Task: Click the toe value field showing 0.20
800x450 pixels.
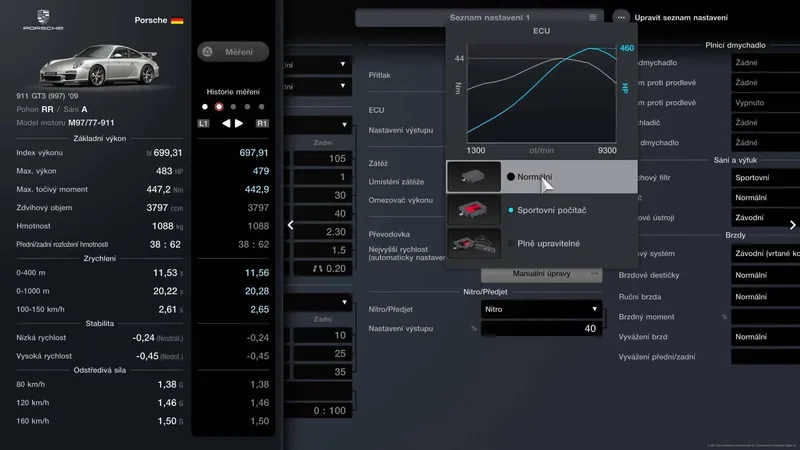Action: 322,269
